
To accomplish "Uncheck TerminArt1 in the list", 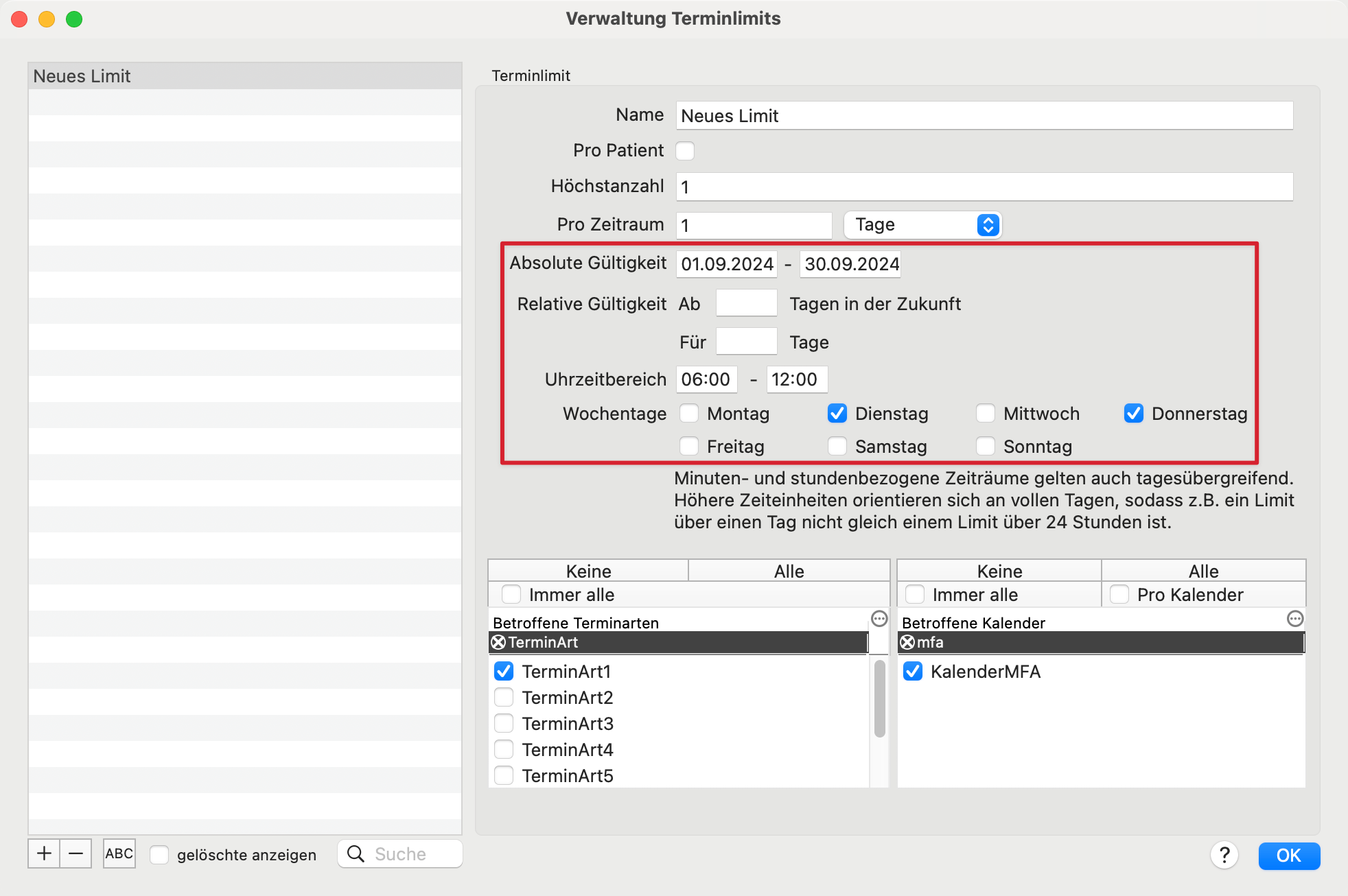I will coord(504,671).
